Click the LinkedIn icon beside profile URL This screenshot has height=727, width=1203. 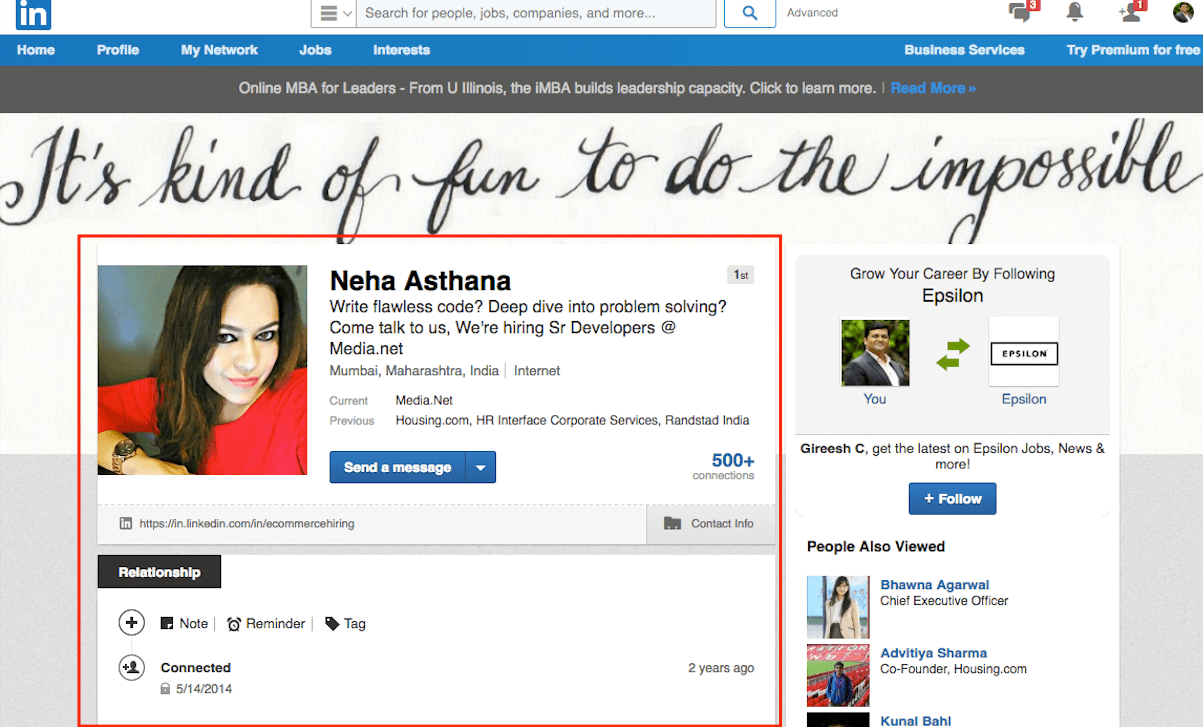126,523
